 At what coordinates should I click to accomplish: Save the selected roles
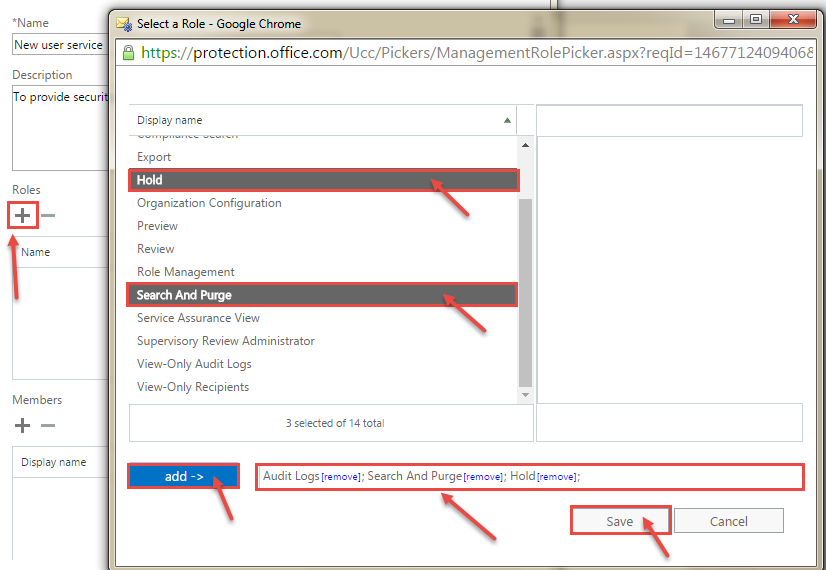620,521
